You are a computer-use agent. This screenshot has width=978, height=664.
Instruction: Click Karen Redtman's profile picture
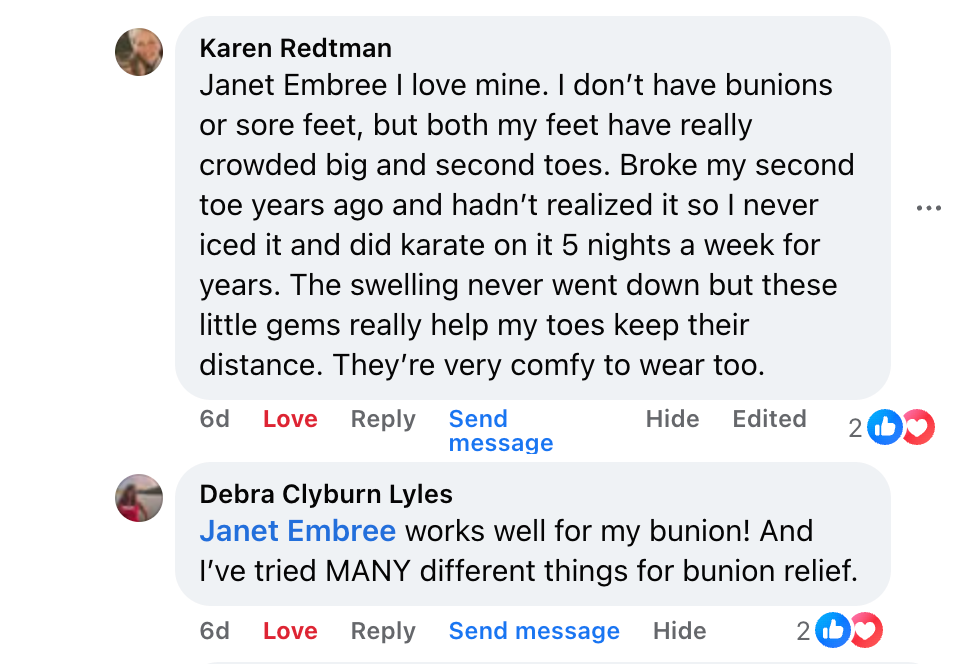[x=139, y=52]
